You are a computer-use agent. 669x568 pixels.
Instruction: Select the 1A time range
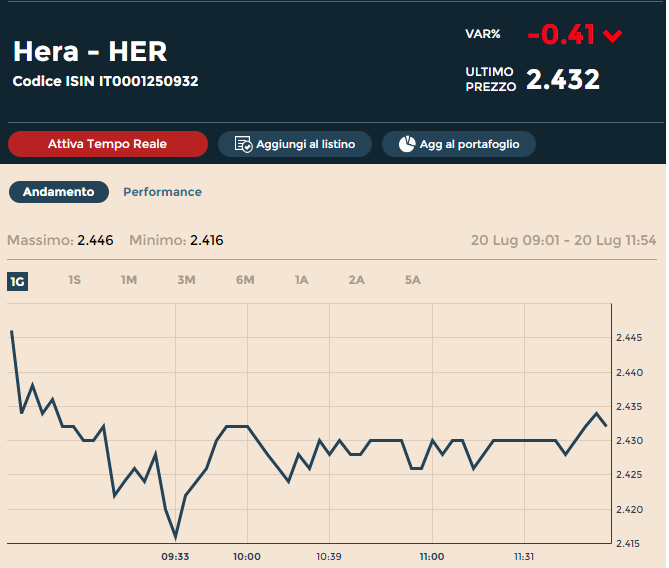tap(301, 280)
